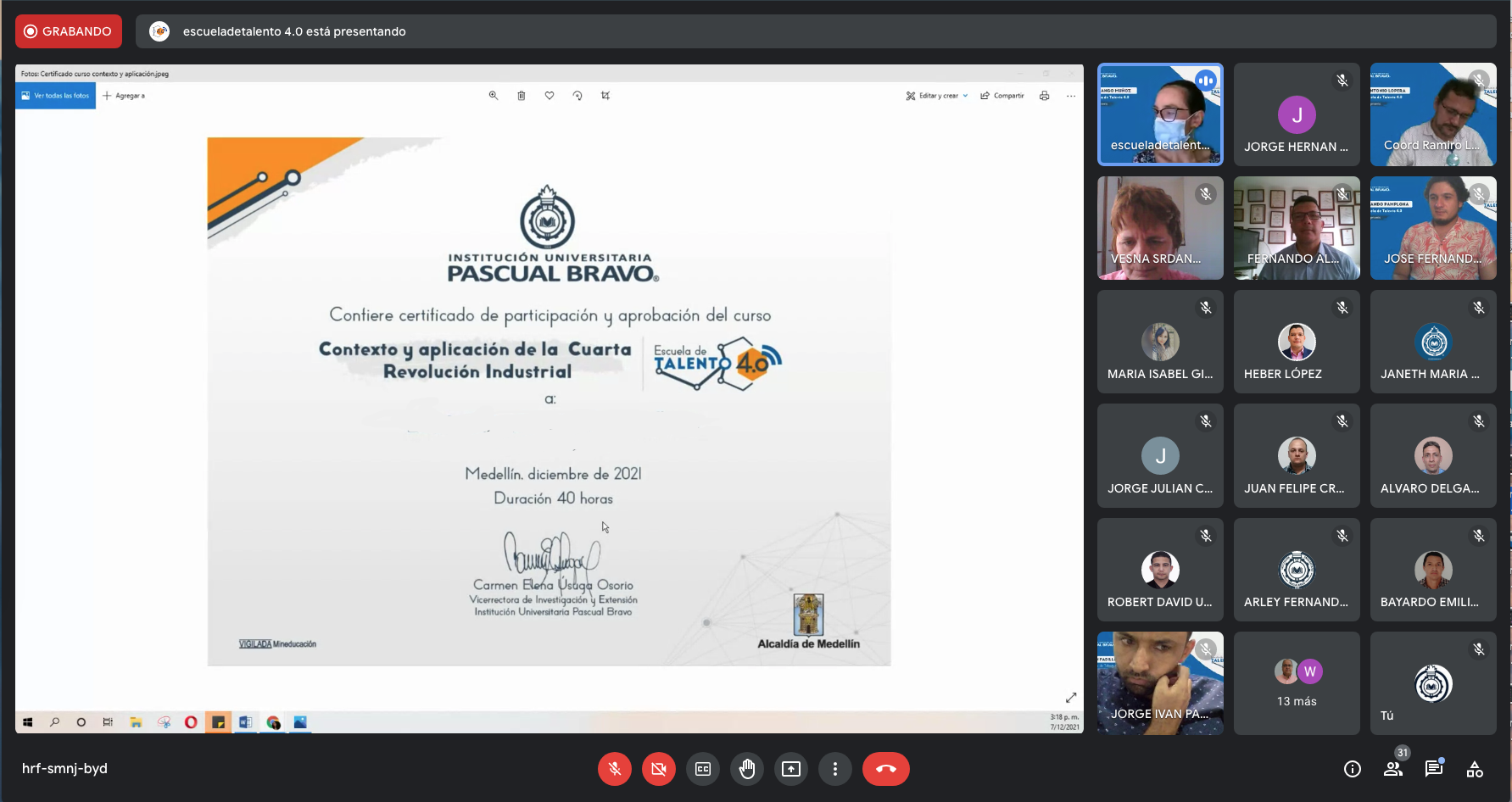Select ARLEY FERNAND participant tile
The width and height of the screenshot is (1512, 802).
pyautogui.click(x=1297, y=570)
